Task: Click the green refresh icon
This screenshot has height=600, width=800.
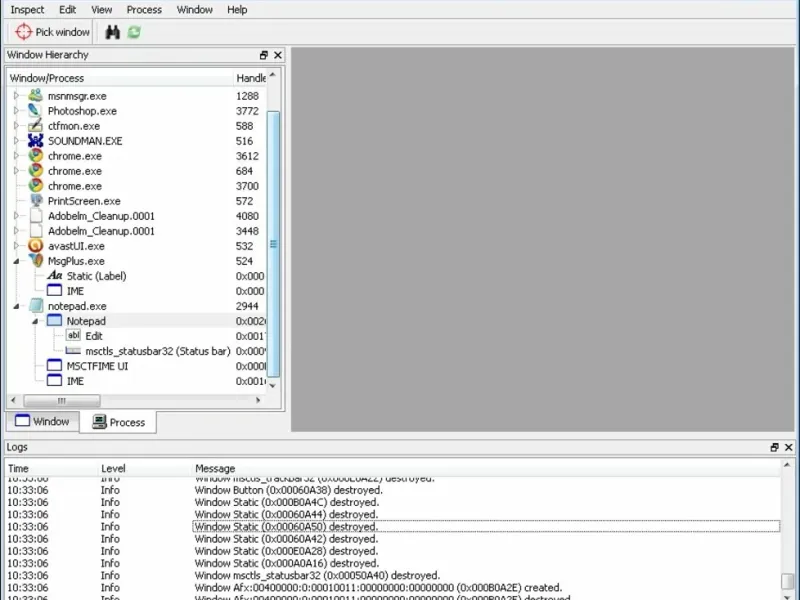Action: click(134, 32)
